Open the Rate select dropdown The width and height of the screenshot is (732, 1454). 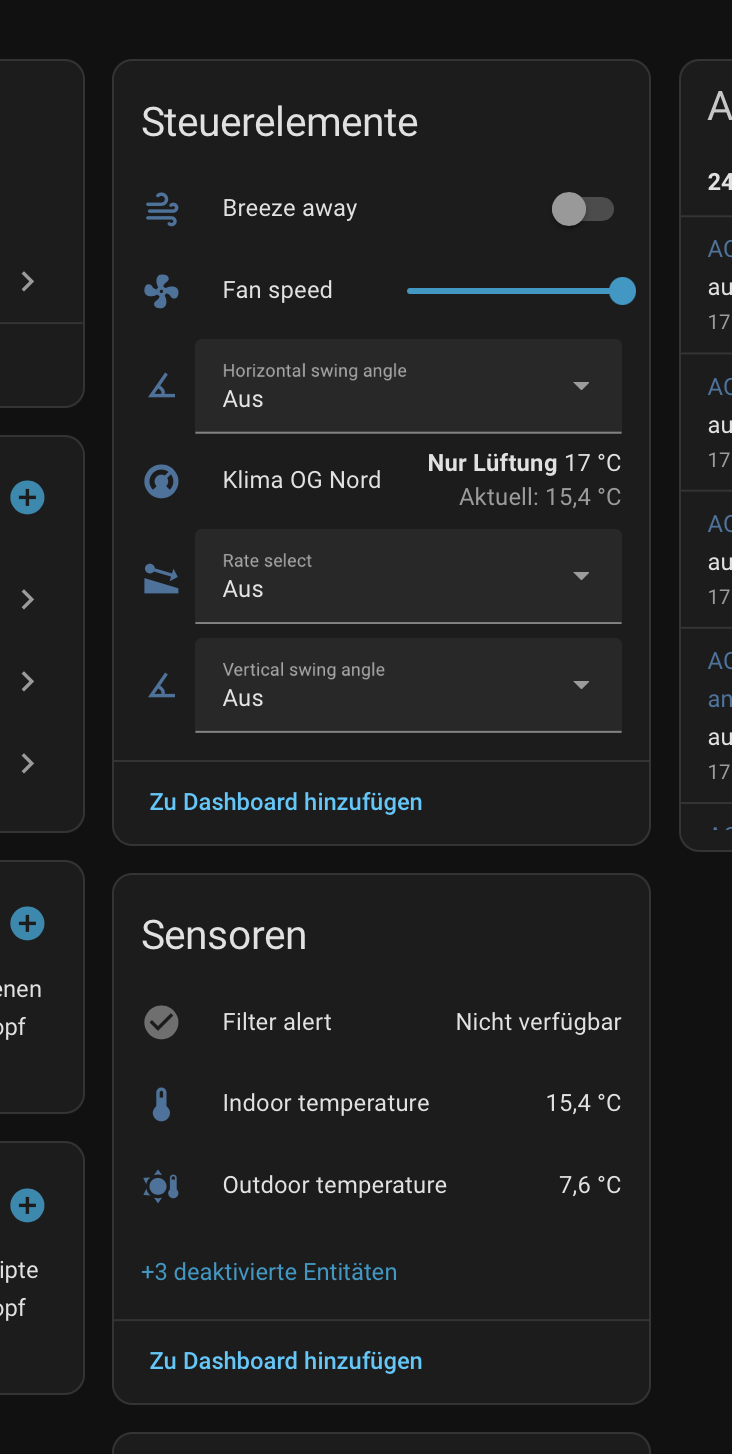tap(408, 576)
